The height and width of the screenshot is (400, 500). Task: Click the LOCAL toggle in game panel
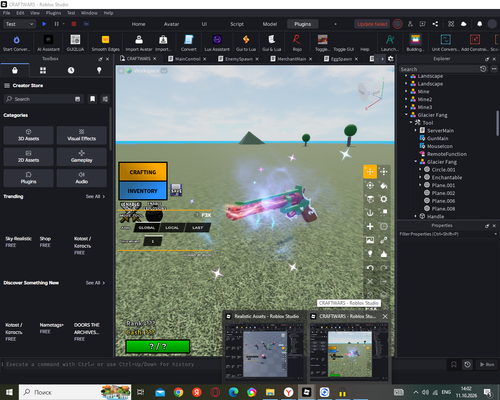click(x=172, y=228)
